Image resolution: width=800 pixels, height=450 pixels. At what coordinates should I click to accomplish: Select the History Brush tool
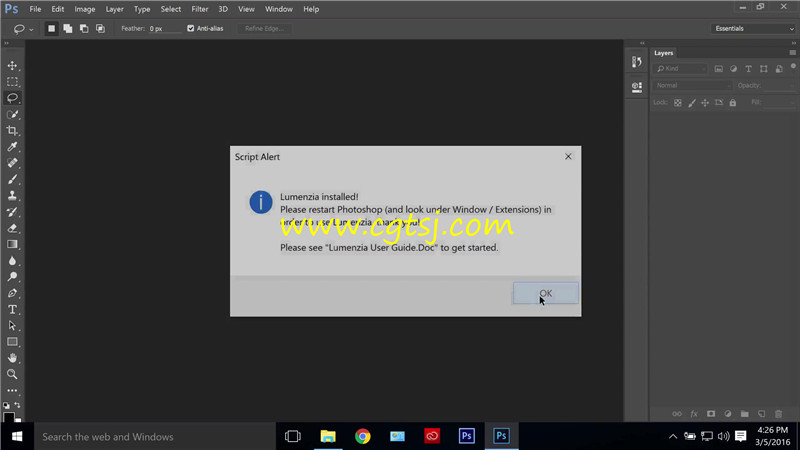(12, 212)
